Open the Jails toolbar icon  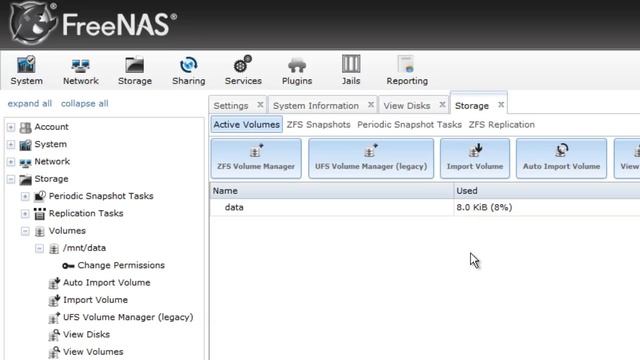(x=351, y=70)
